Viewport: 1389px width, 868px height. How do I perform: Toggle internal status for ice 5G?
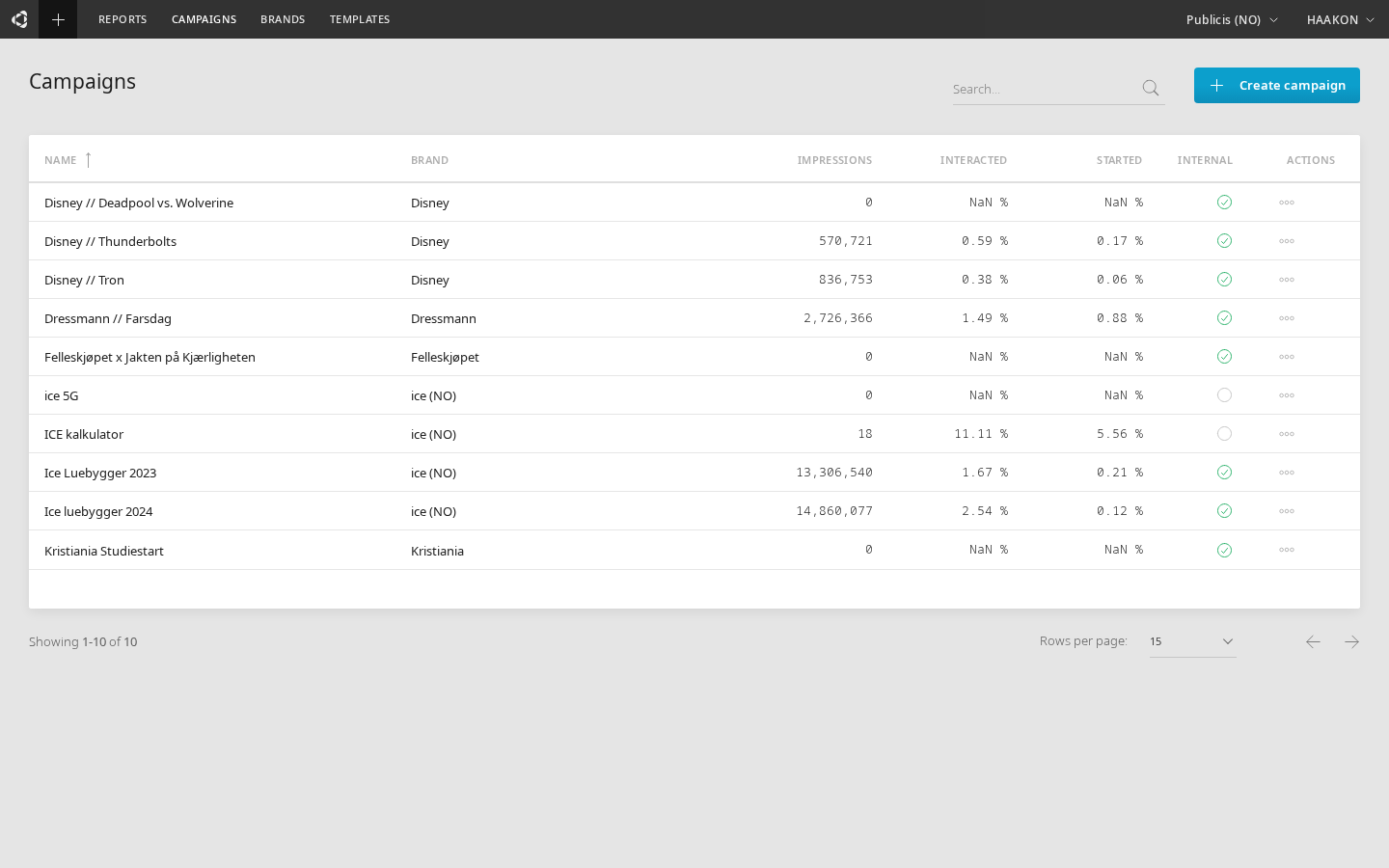point(1224,395)
